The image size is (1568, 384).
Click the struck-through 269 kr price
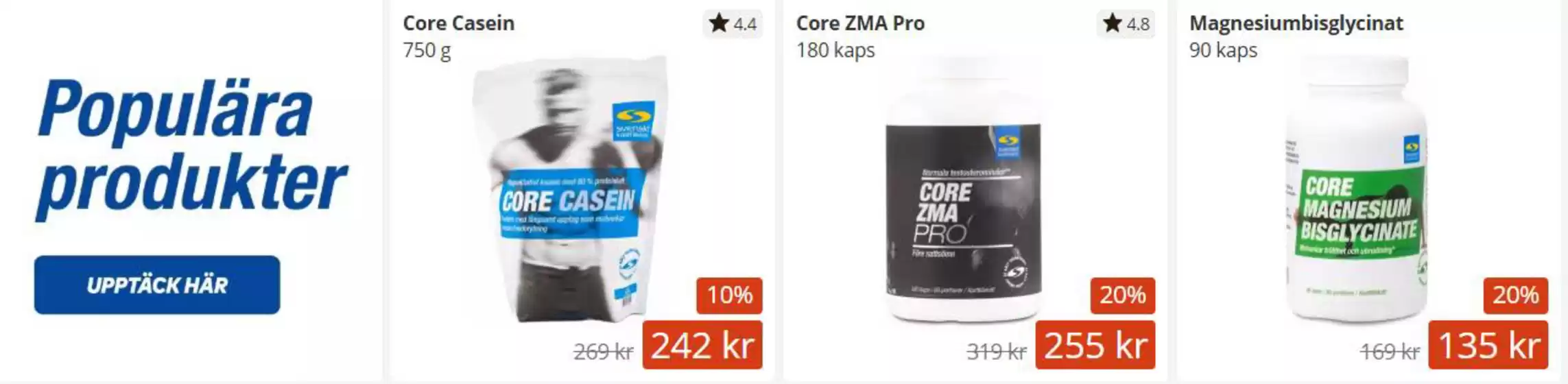(x=603, y=352)
